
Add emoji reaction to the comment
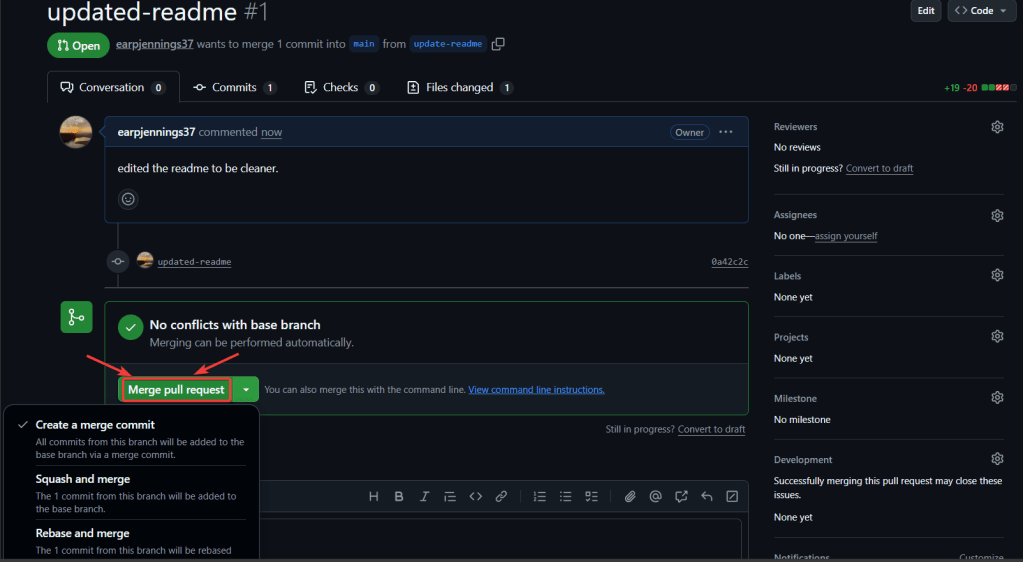[128, 199]
